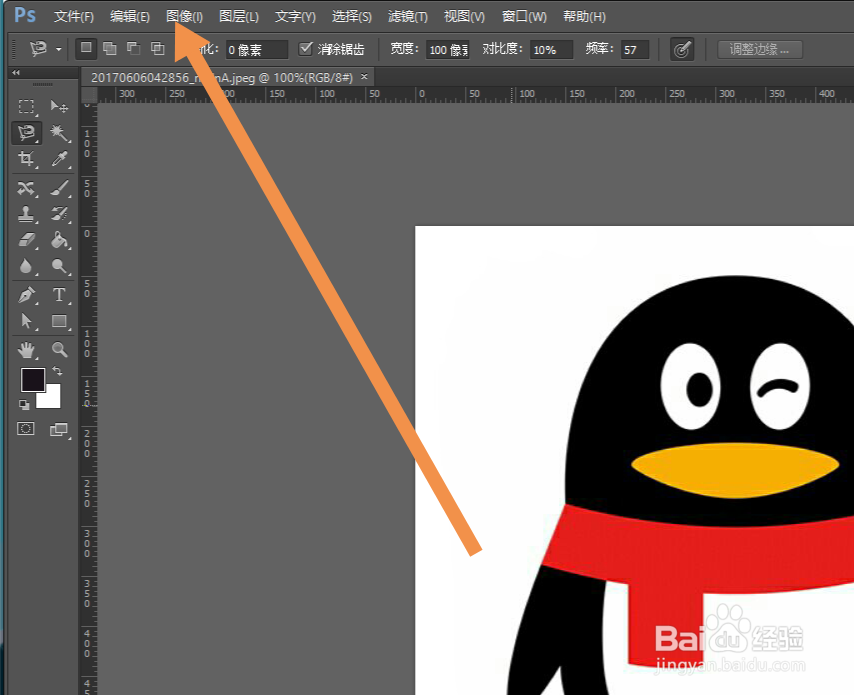Click the Photoshop Ps logo

25,15
